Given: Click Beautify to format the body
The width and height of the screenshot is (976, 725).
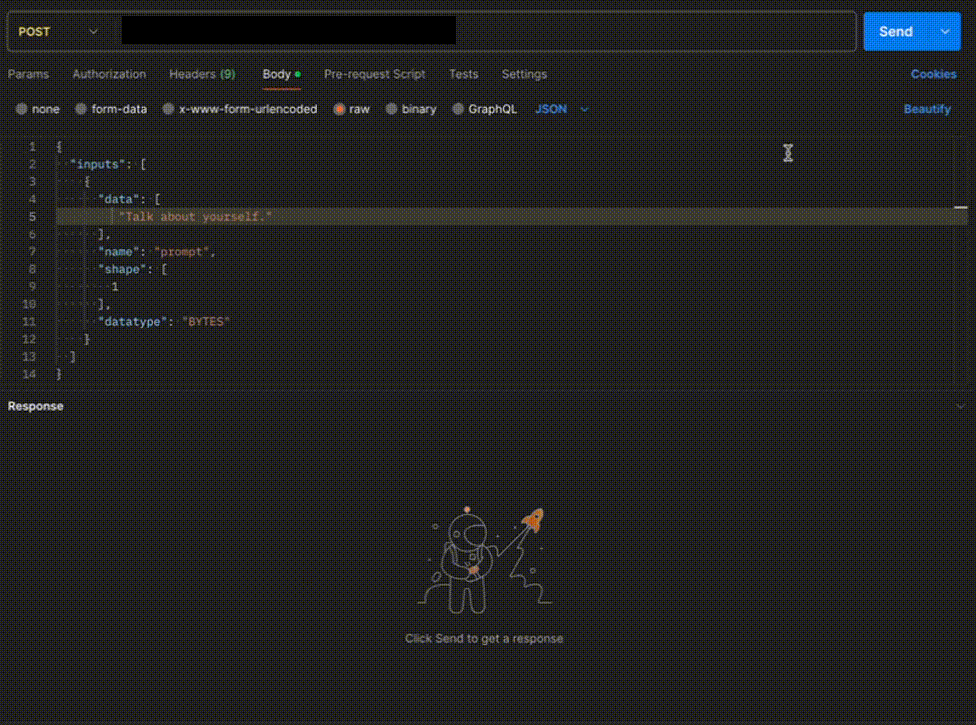Looking at the screenshot, I should coord(927,109).
